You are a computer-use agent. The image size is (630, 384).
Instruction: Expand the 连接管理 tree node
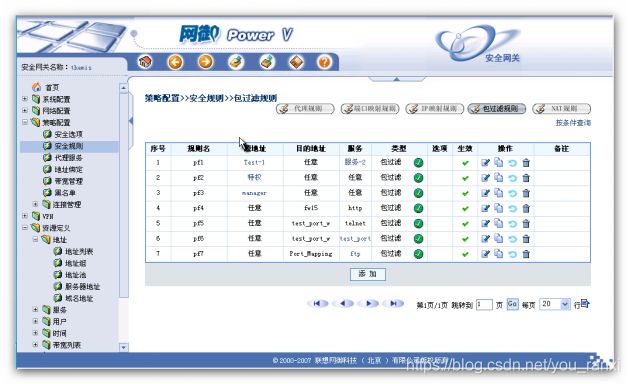tap(35, 204)
